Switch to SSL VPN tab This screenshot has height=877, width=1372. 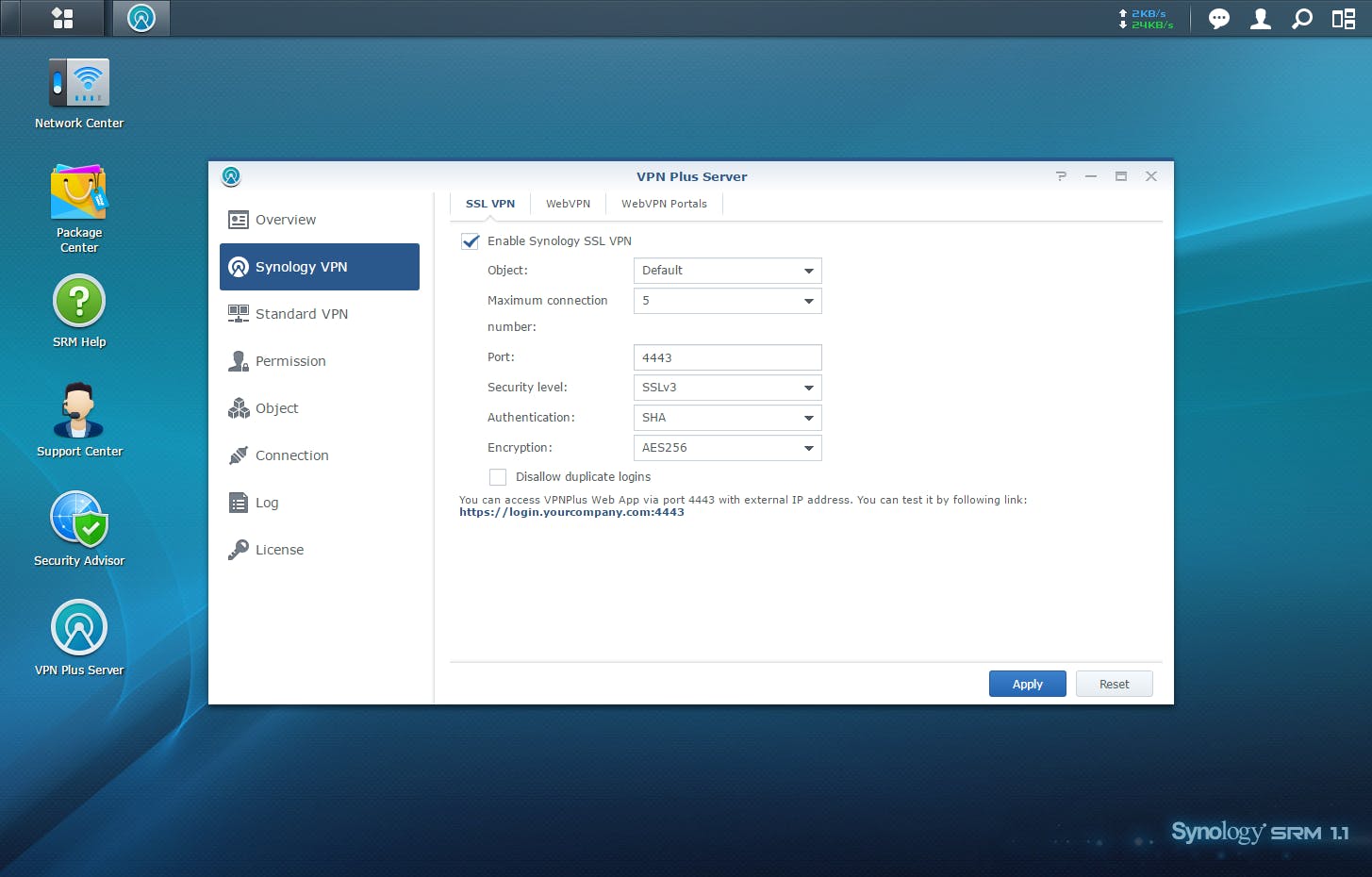tap(490, 204)
